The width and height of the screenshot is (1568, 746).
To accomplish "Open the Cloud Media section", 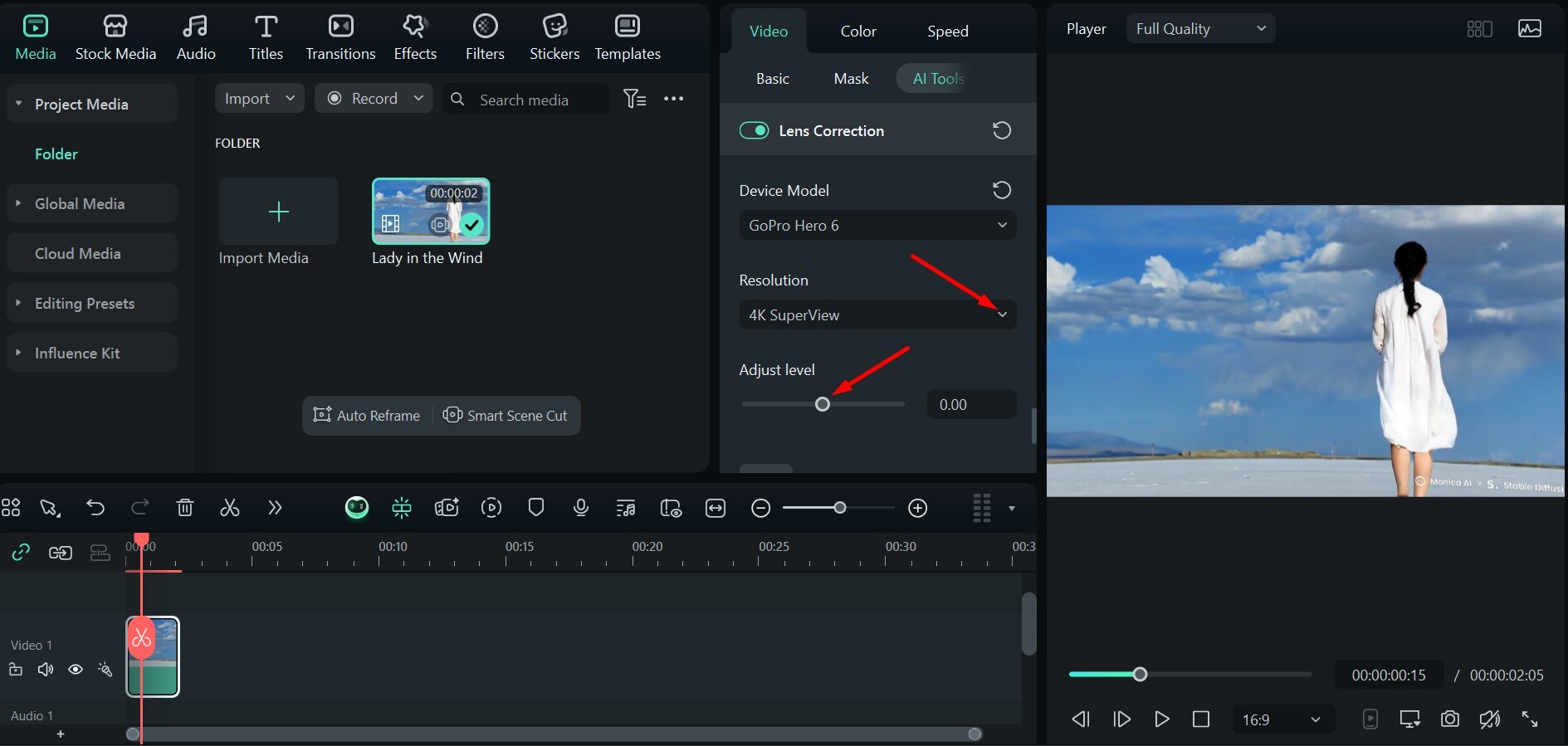I will pyautogui.click(x=92, y=253).
